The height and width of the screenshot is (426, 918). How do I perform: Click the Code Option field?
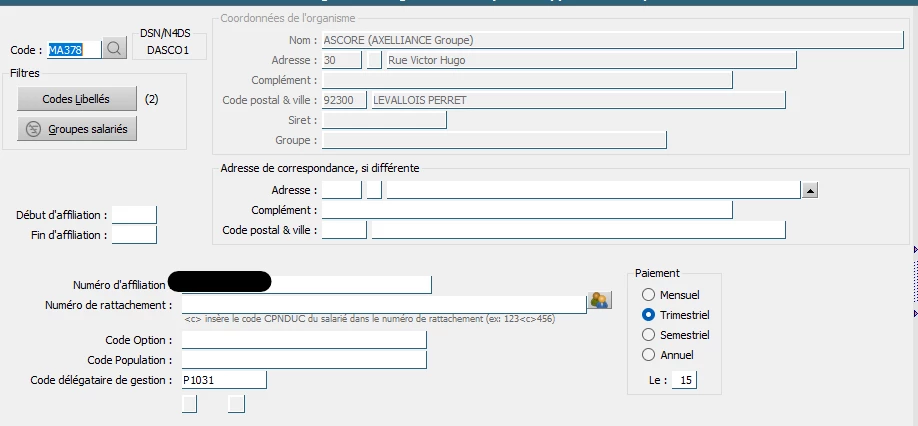304,340
